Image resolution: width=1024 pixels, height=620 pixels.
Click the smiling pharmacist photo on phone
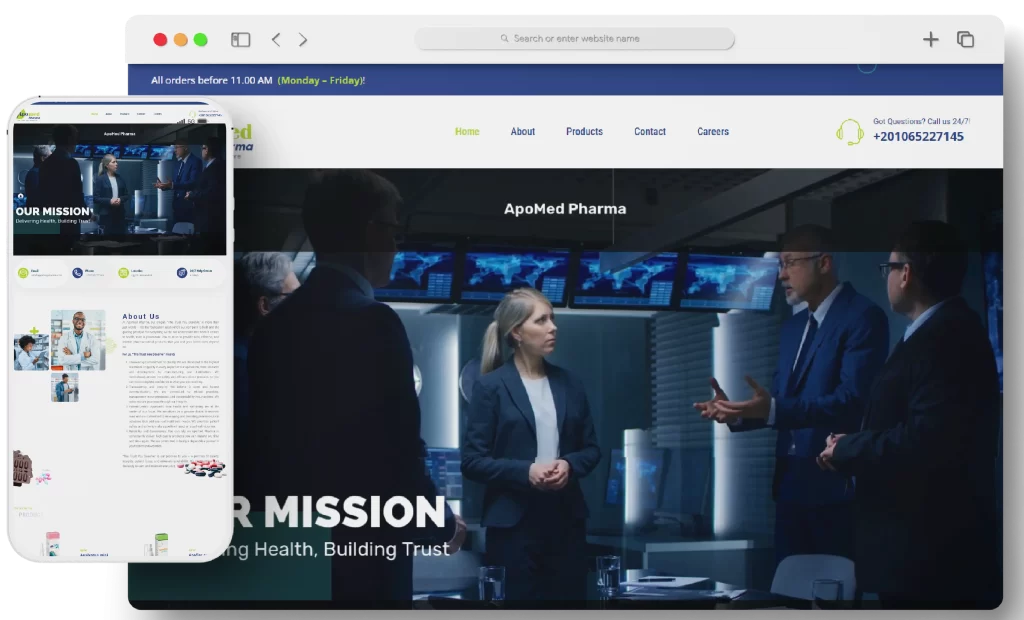click(x=78, y=338)
